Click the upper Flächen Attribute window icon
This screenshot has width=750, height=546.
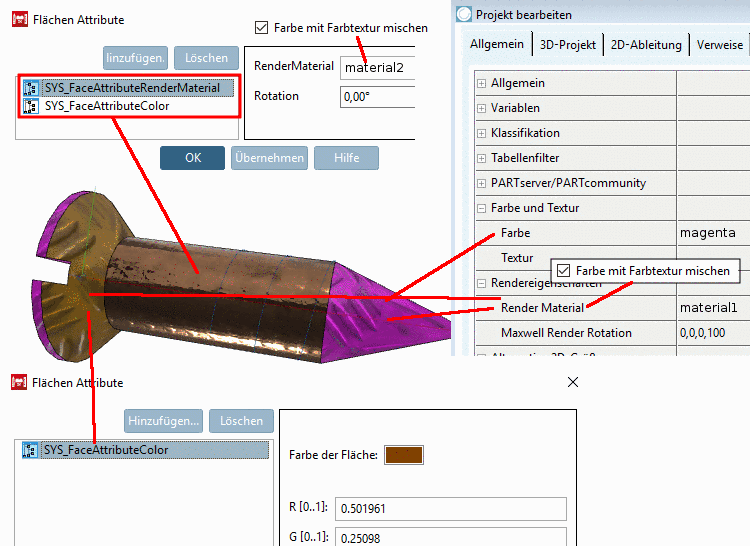click(x=20, y=20)
